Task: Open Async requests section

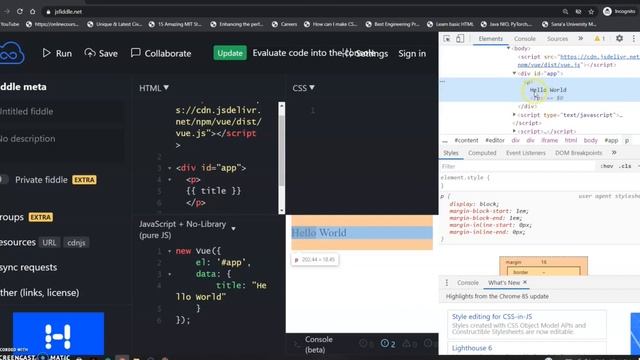Action: (29, 267)
